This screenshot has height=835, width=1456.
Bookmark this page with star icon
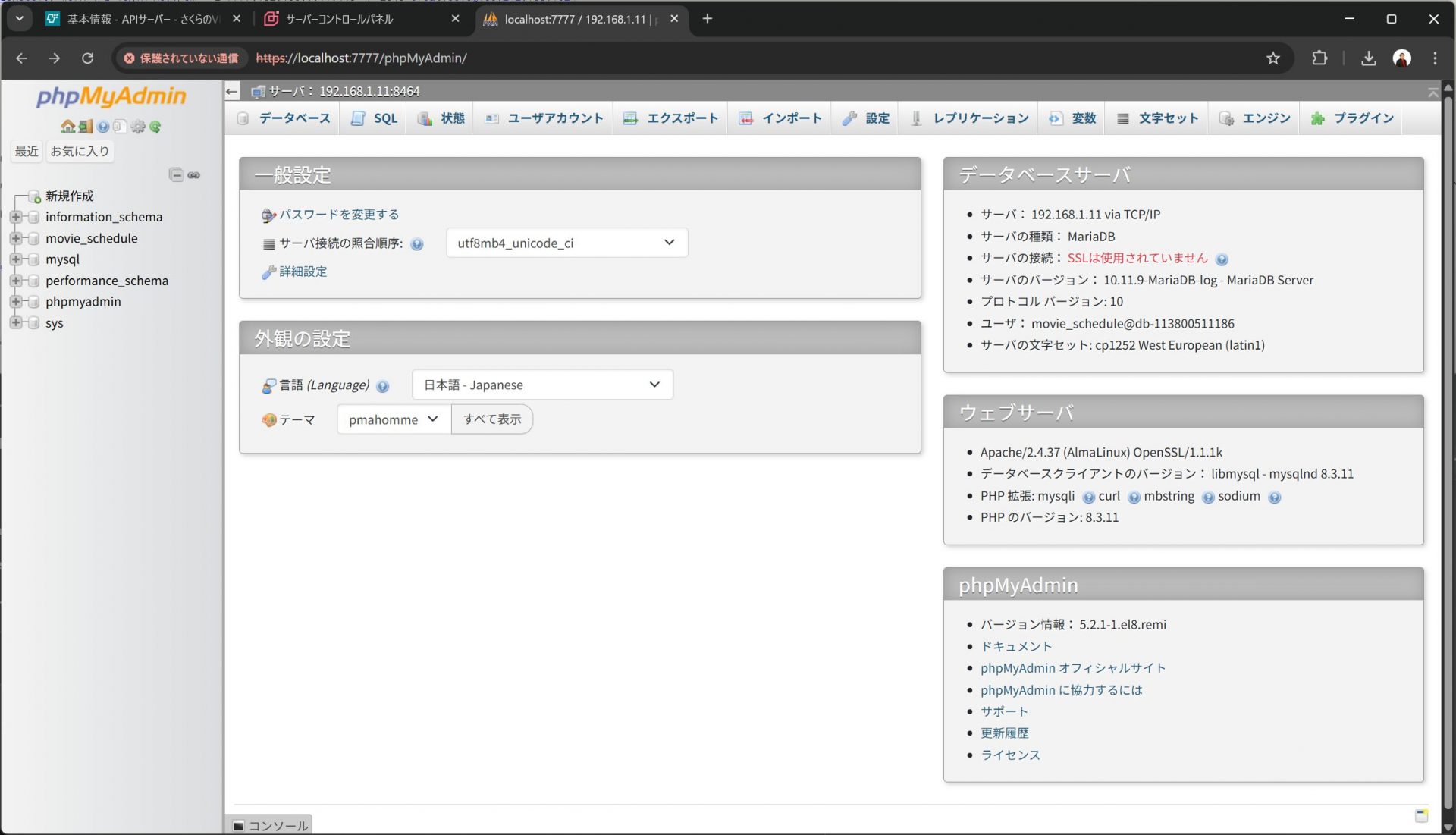pos(1273,58)
